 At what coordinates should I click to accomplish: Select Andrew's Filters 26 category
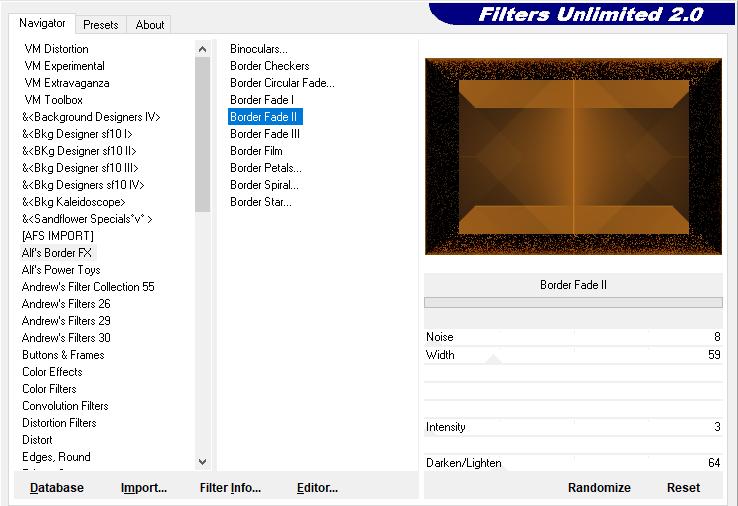point(66,304)
